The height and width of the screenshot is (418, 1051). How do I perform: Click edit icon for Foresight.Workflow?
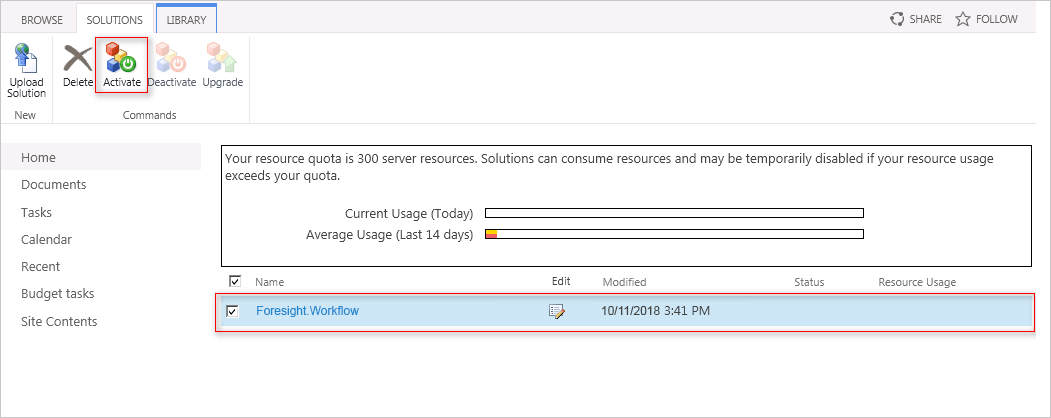(x=557, y=311)
